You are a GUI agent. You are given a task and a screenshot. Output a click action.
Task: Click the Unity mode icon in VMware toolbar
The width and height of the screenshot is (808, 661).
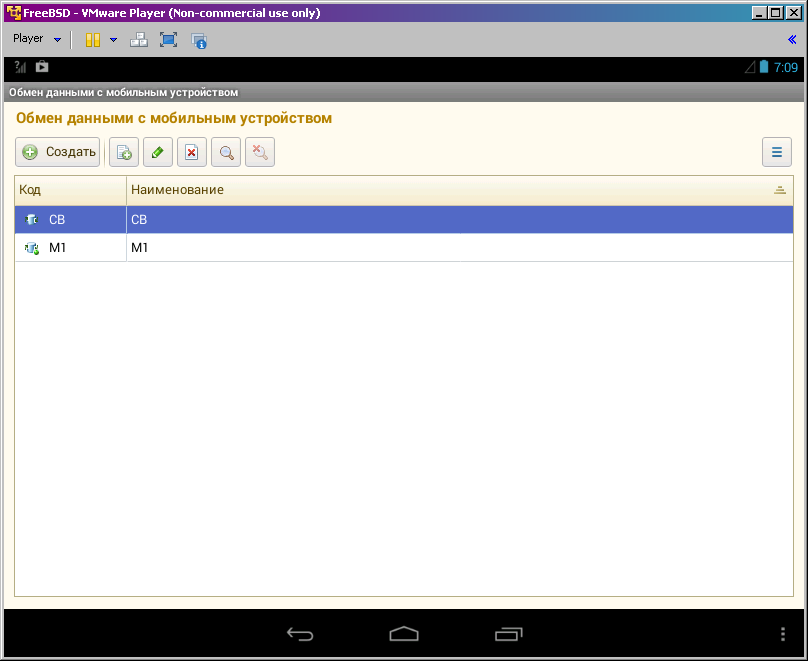pyautogui.click(x=199, y=41)
